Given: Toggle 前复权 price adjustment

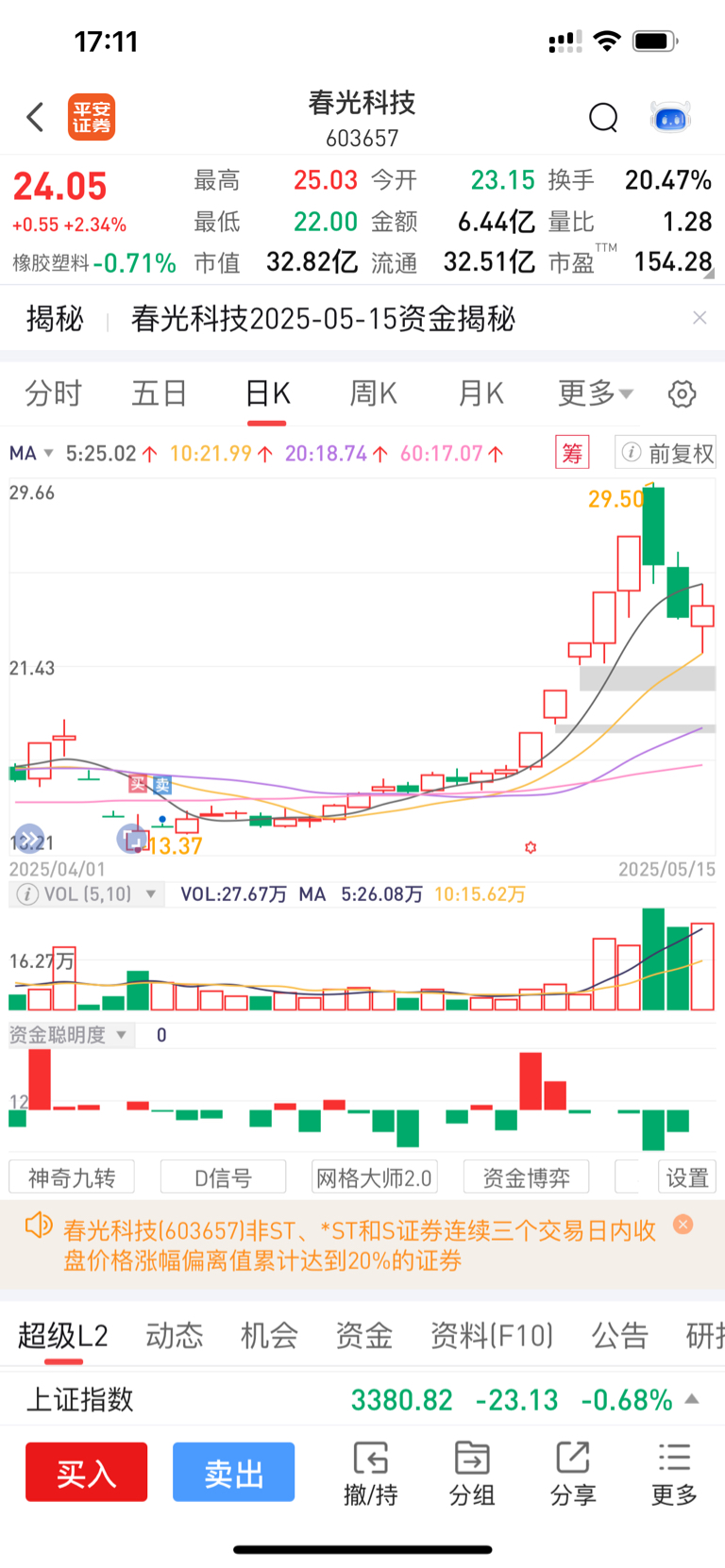Looking at the screenshot, I should coord(666,453).
